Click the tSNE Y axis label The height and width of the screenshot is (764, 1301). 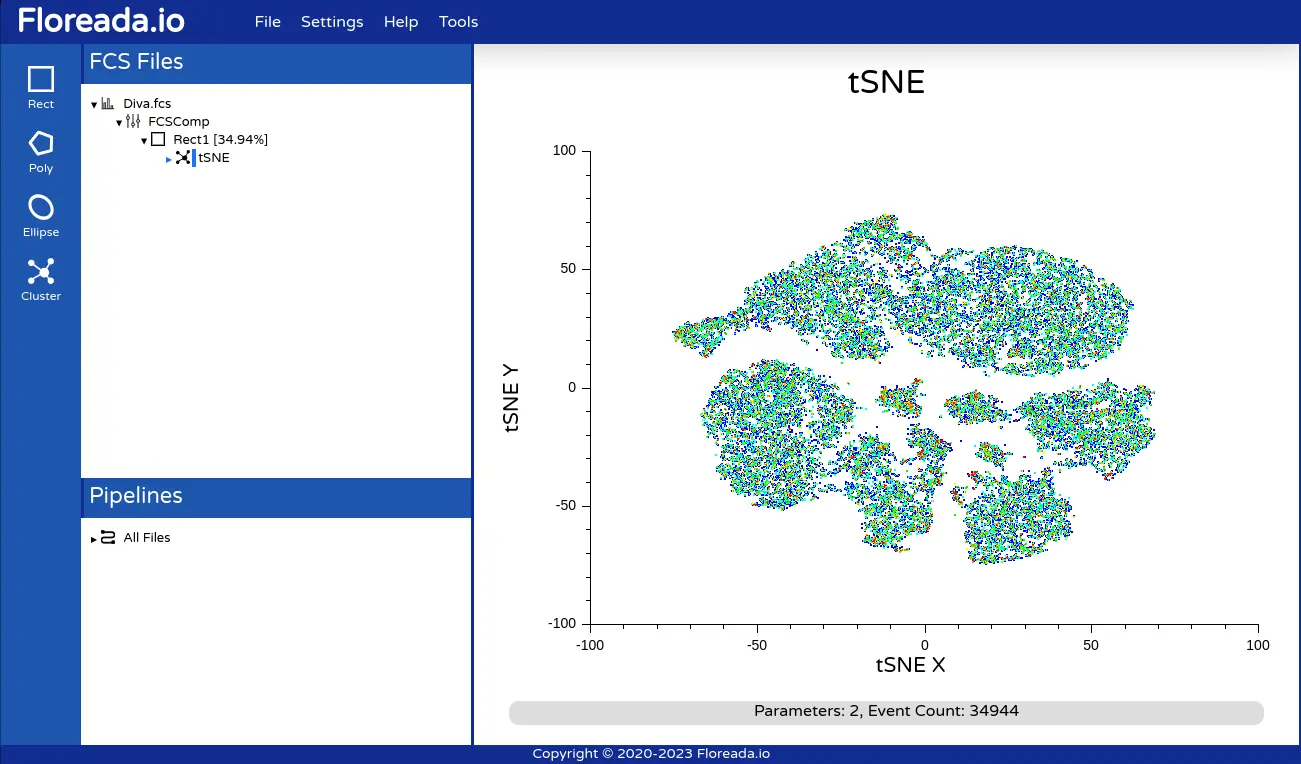tap(512, 397)
